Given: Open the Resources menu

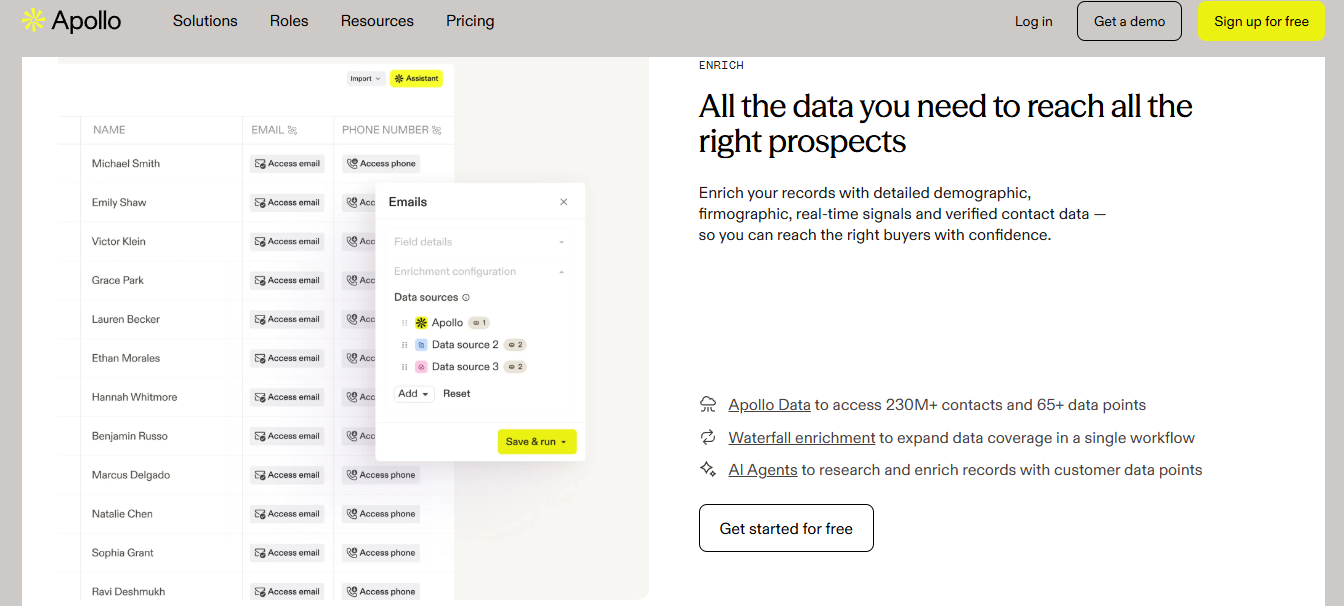Looking at the screenshot, I should tap(377, 21).
